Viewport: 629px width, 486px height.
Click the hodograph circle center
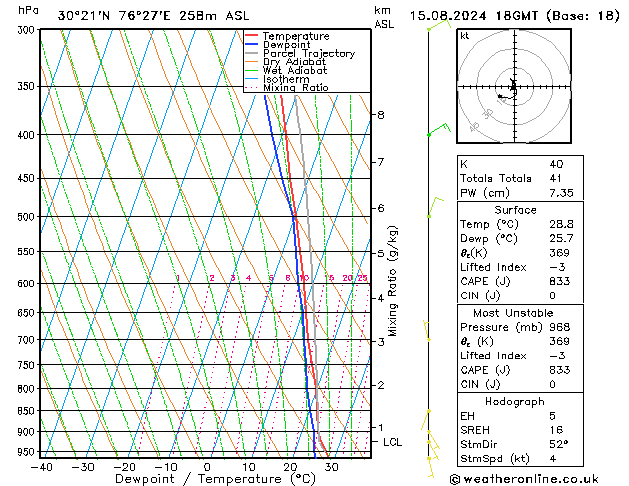tap(514, 86)
